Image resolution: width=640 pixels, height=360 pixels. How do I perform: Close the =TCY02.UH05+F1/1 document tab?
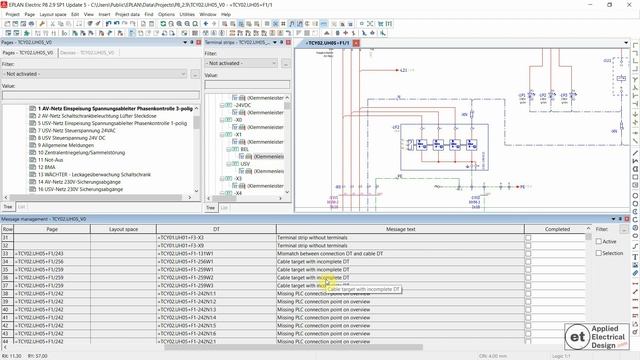click(356, 43)
